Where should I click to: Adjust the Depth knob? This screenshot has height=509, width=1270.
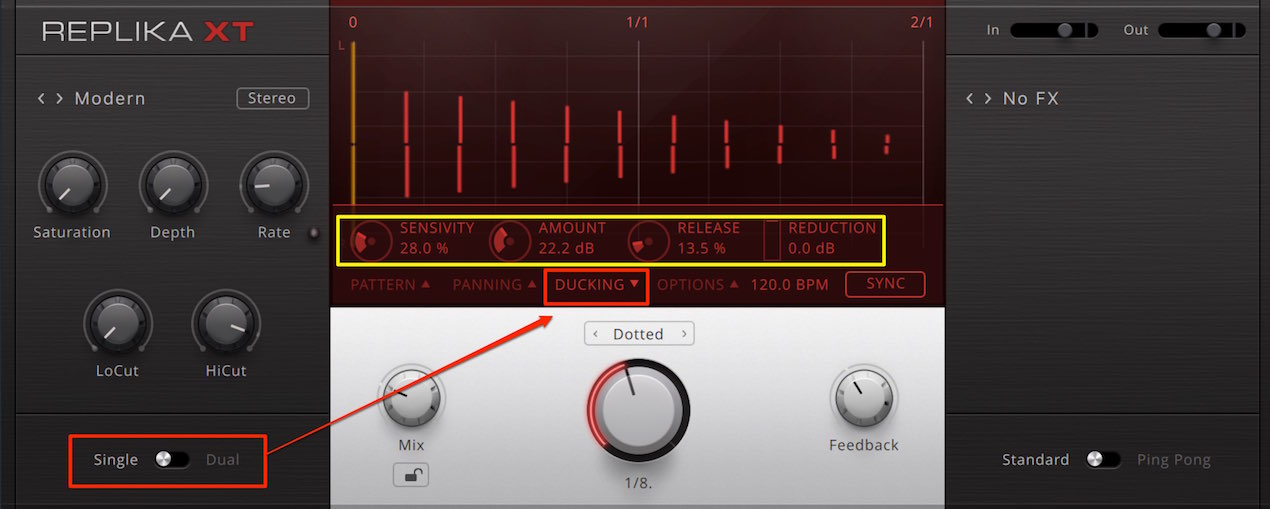point(174,186)
